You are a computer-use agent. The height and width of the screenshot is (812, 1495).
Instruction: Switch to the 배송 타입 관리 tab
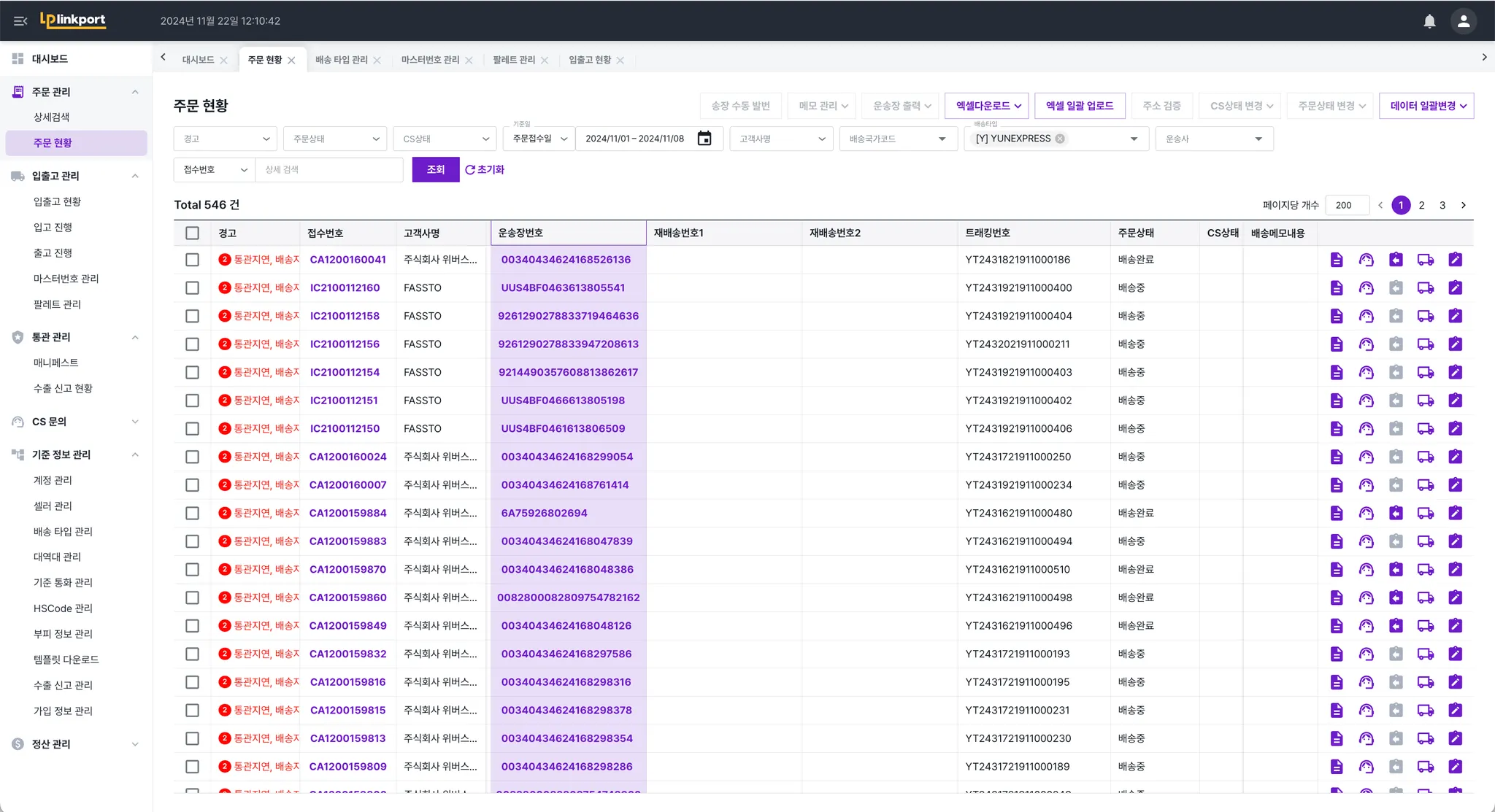pos(341,60)
